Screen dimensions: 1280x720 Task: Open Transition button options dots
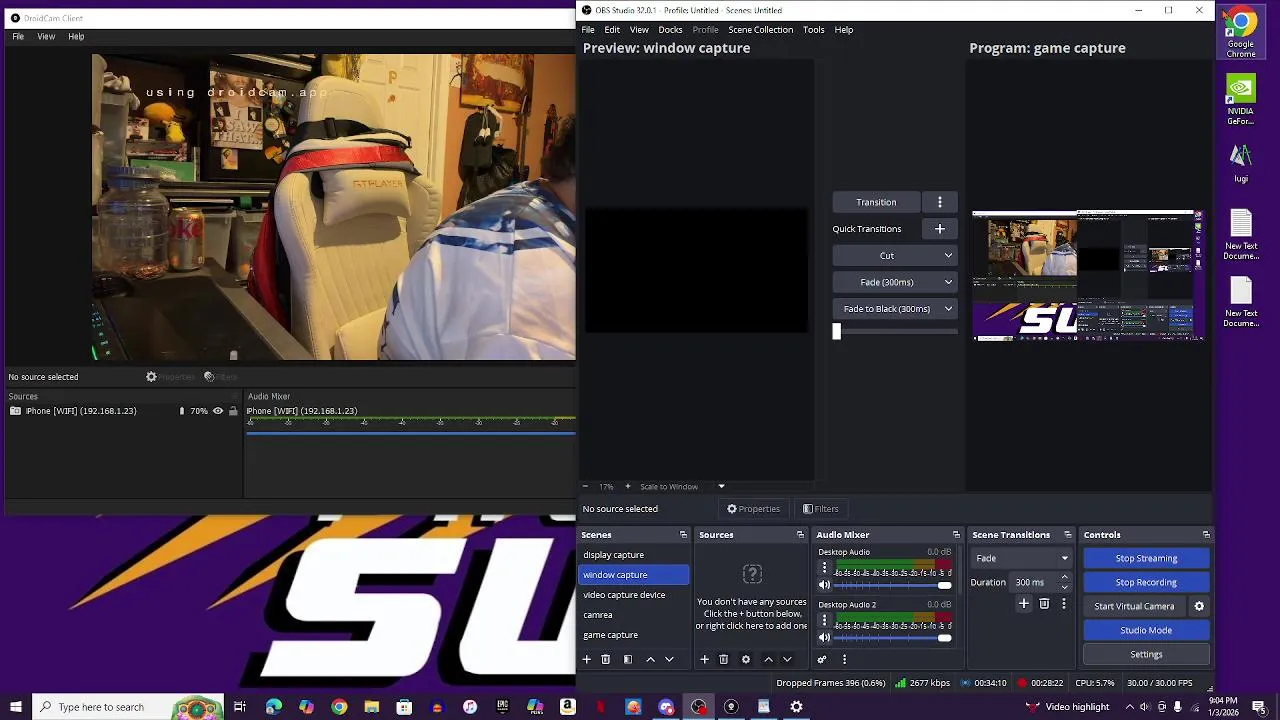[x=940, y=202]
